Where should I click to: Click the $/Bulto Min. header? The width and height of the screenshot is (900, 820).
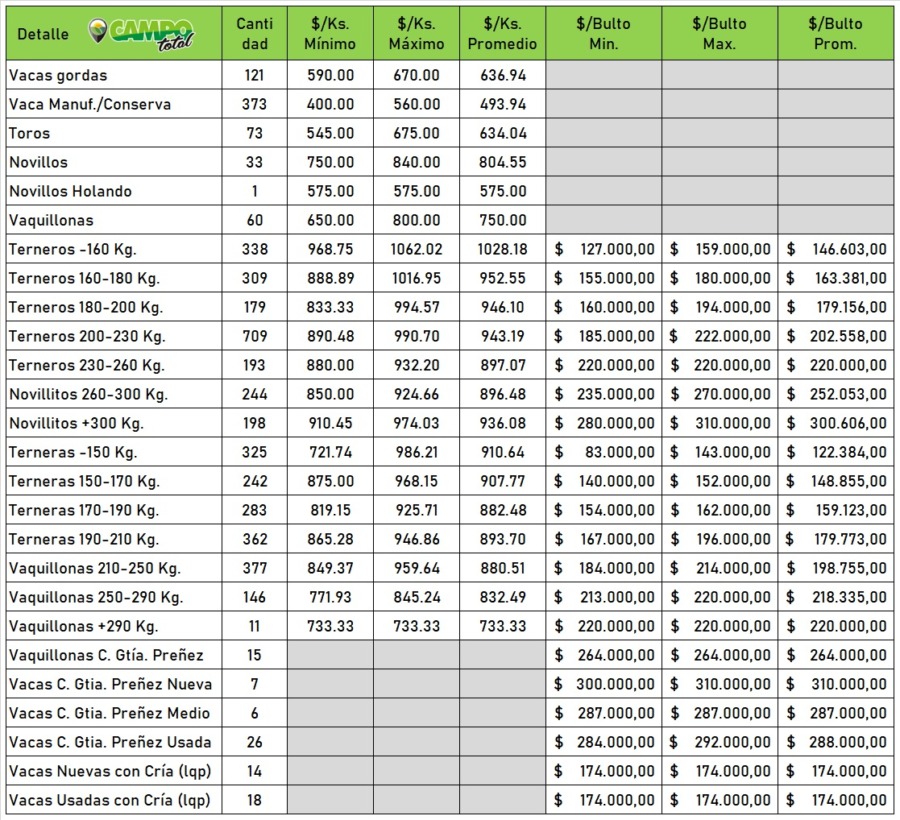click(x=603, y=34)
